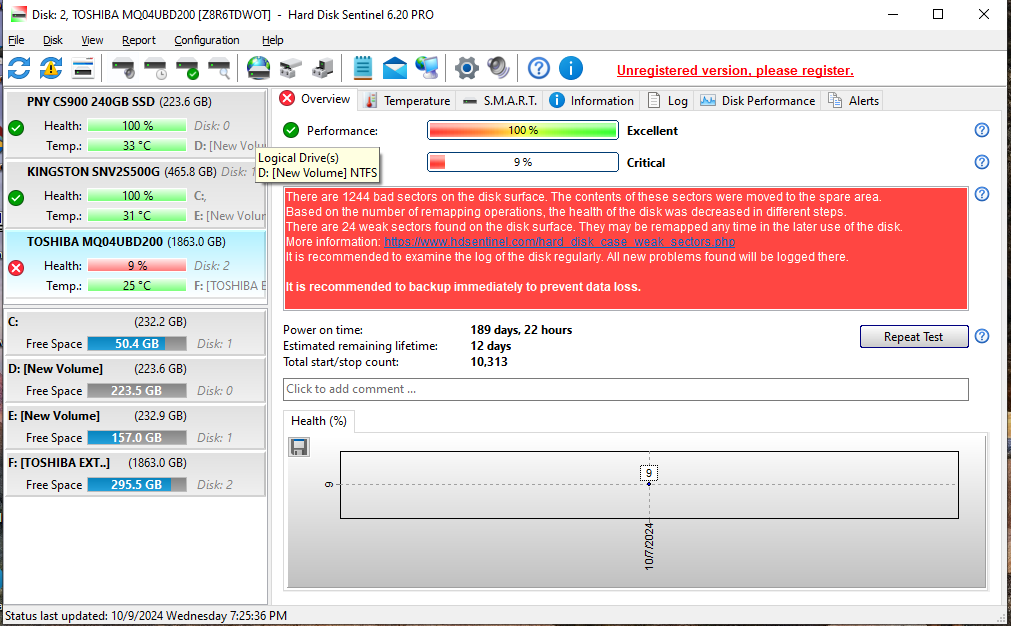Viewport: 1011px width, 626px height.
Task: Click the 9 % health bar in Overview
Action: click(523, 162)
